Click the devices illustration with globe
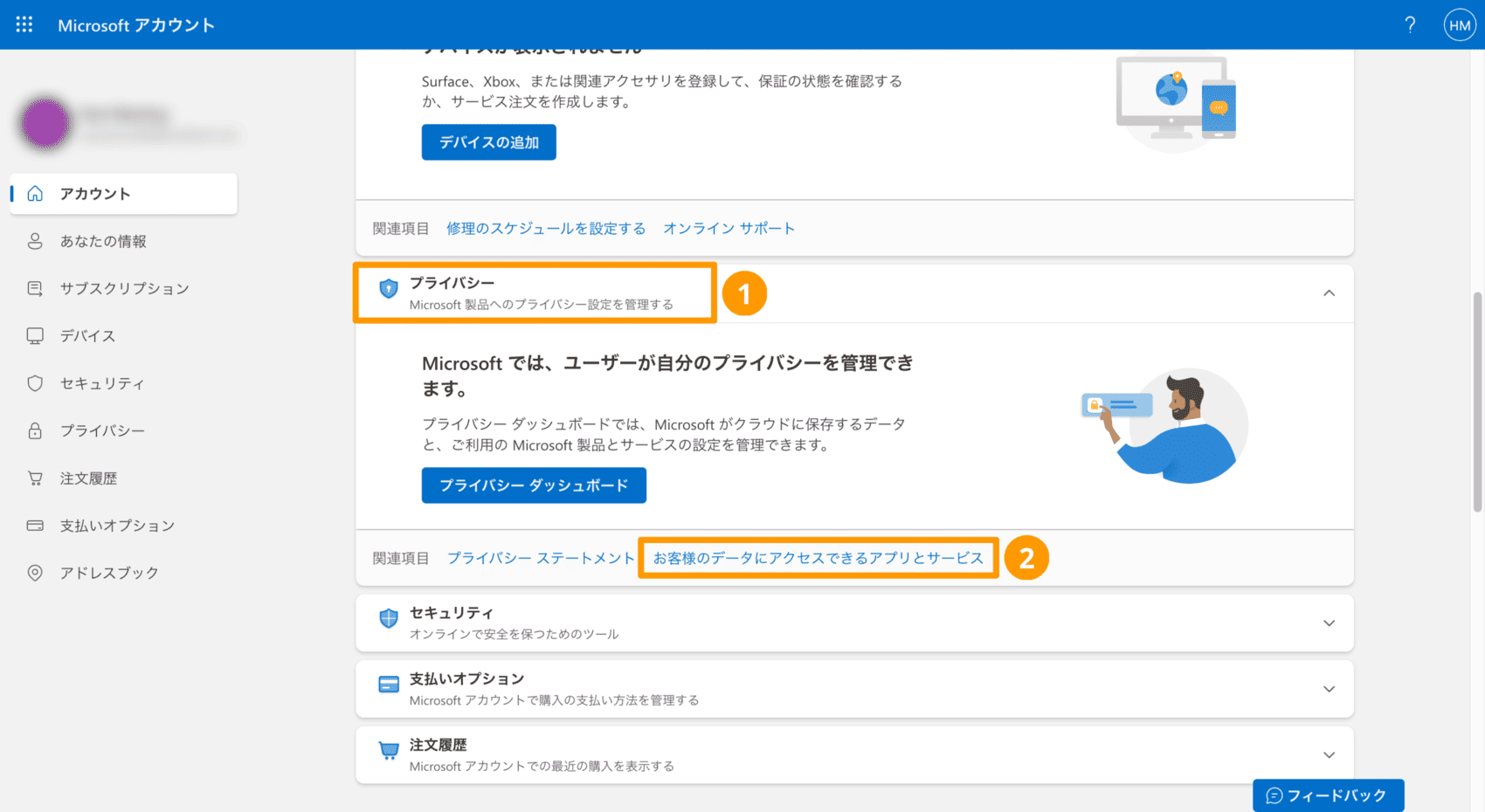This screenshot has height=812, width=1485. pyautogui.click(x=1176, y=103)
